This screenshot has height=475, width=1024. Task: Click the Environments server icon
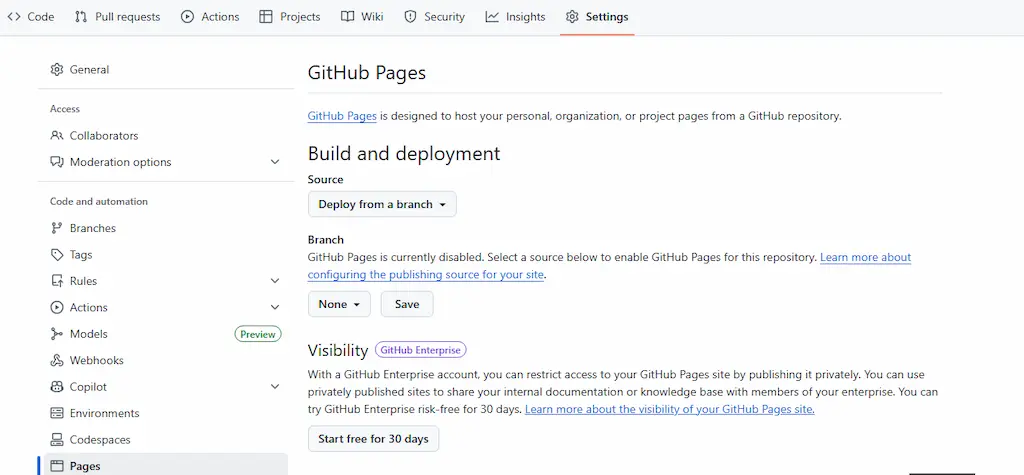point(57,413)
